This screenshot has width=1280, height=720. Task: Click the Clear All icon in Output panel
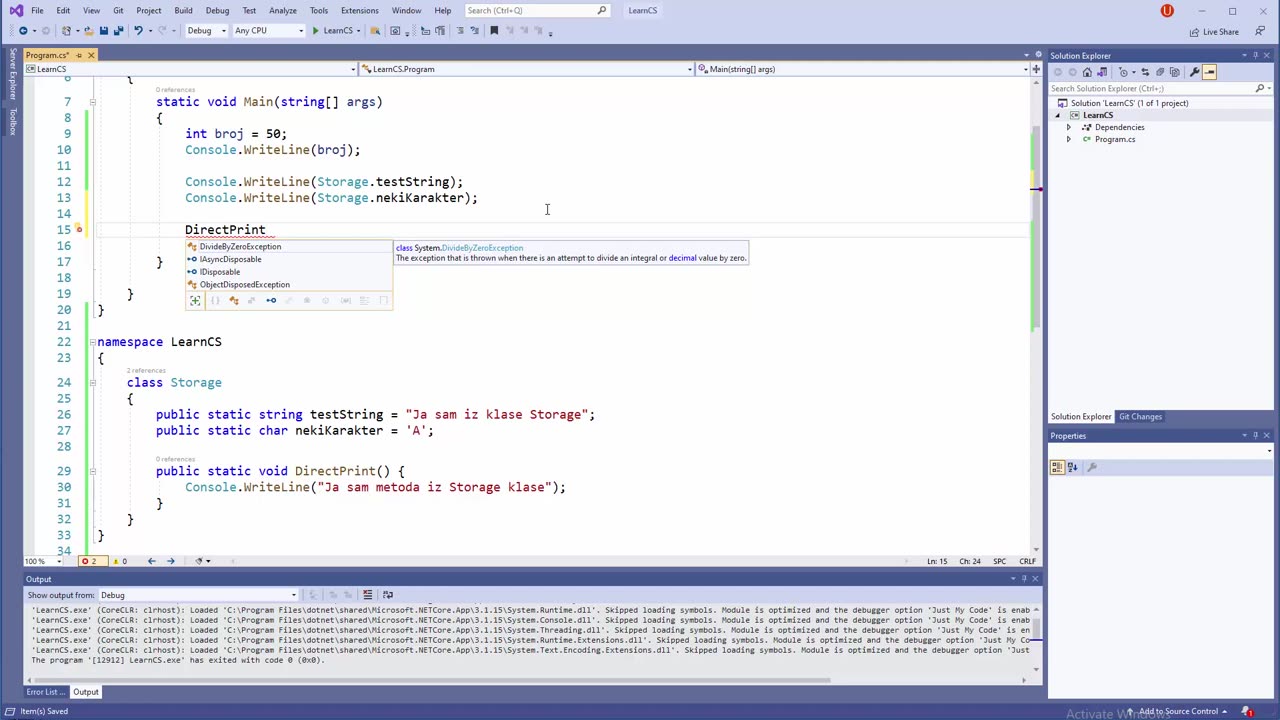(x=367, y=595)
